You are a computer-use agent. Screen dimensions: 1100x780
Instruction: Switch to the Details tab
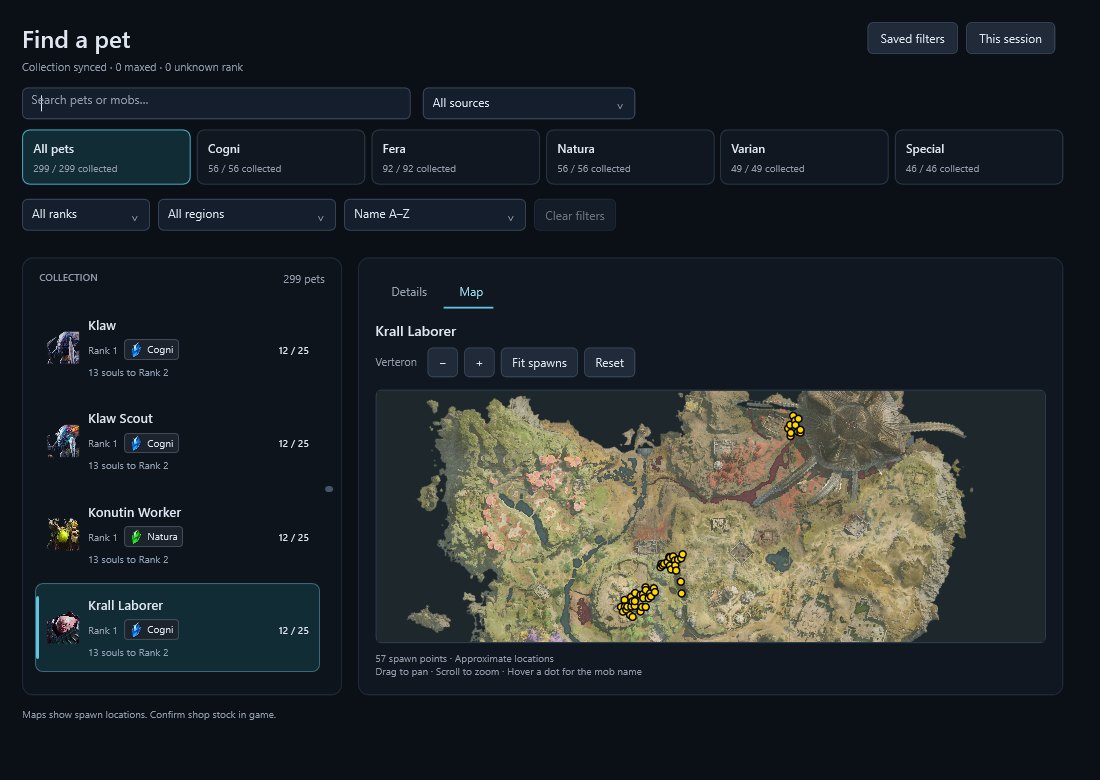pyautogui.click(x=409, y=292)
